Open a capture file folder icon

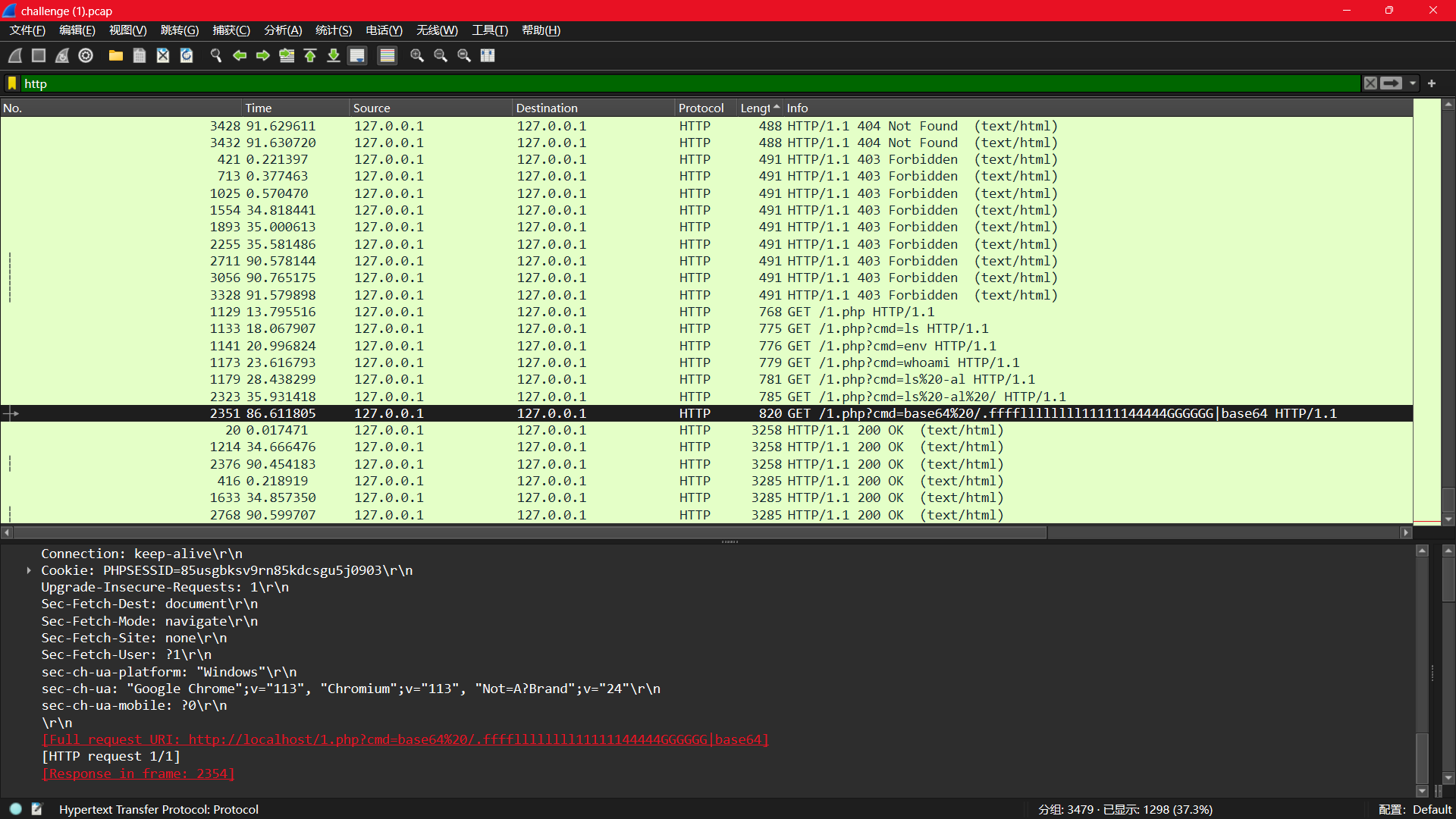[115, 55]
